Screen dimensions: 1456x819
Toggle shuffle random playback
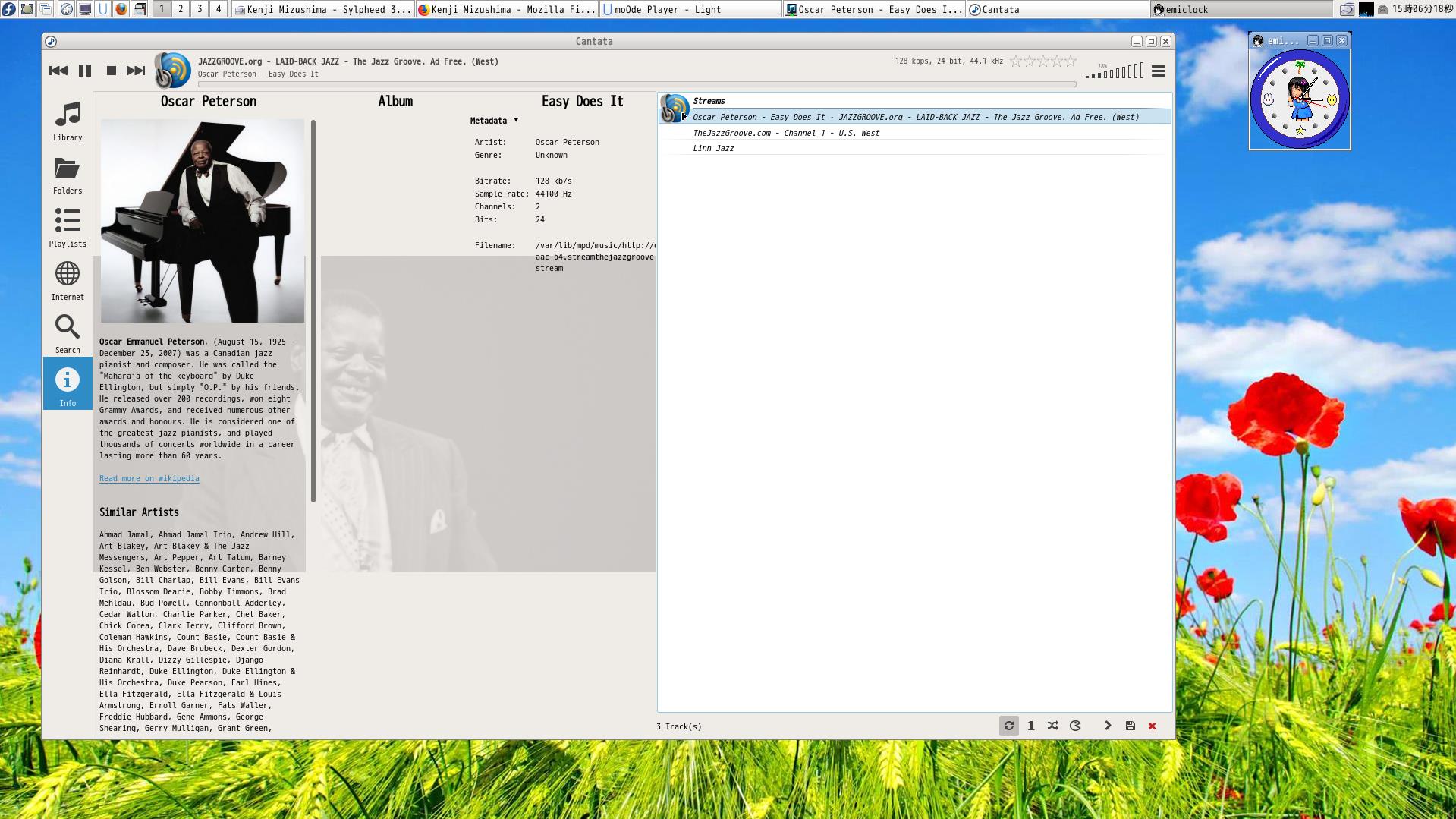[x=1053, y=726]
